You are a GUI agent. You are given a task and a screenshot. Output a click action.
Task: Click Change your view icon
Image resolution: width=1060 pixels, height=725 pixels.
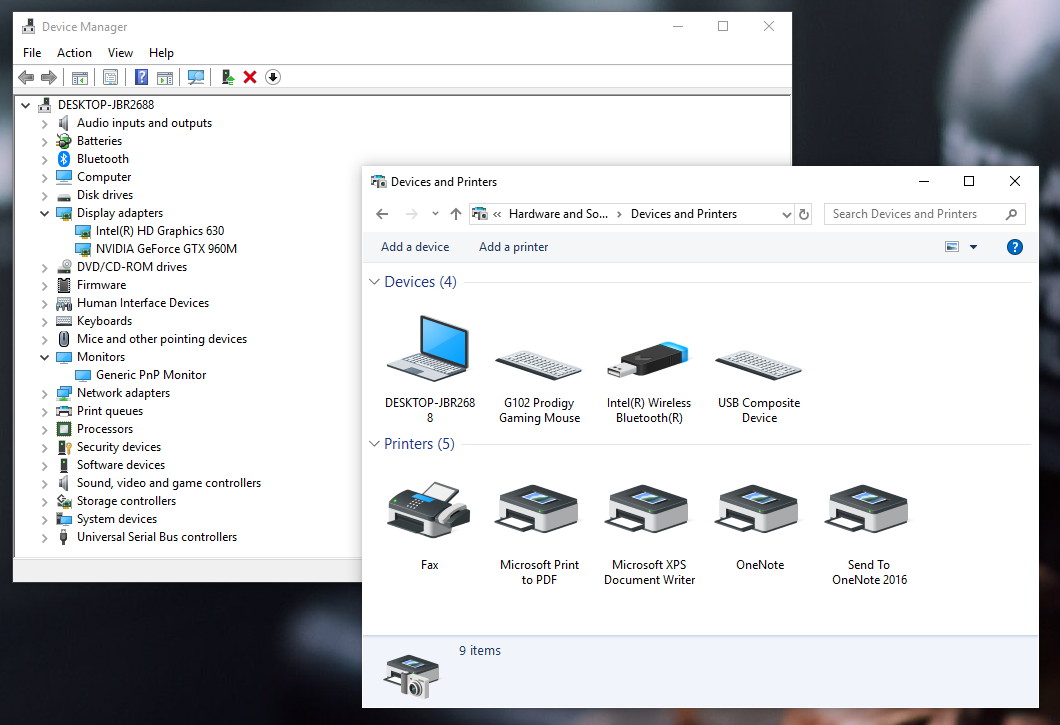pyautogui.click(x=952, y=247)
